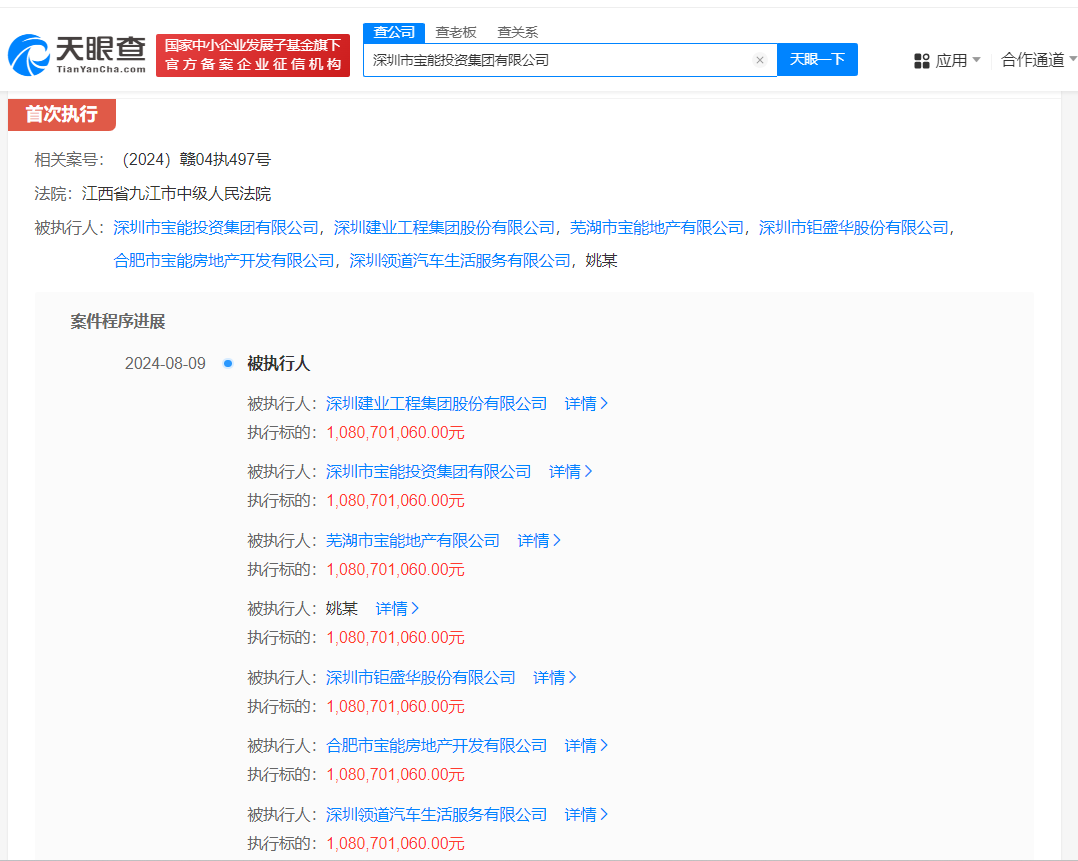This screenshot has width=1078, height=861.
Task: Select the 查公司 tab
Action: pyautogui.click(x=393, y=32)
